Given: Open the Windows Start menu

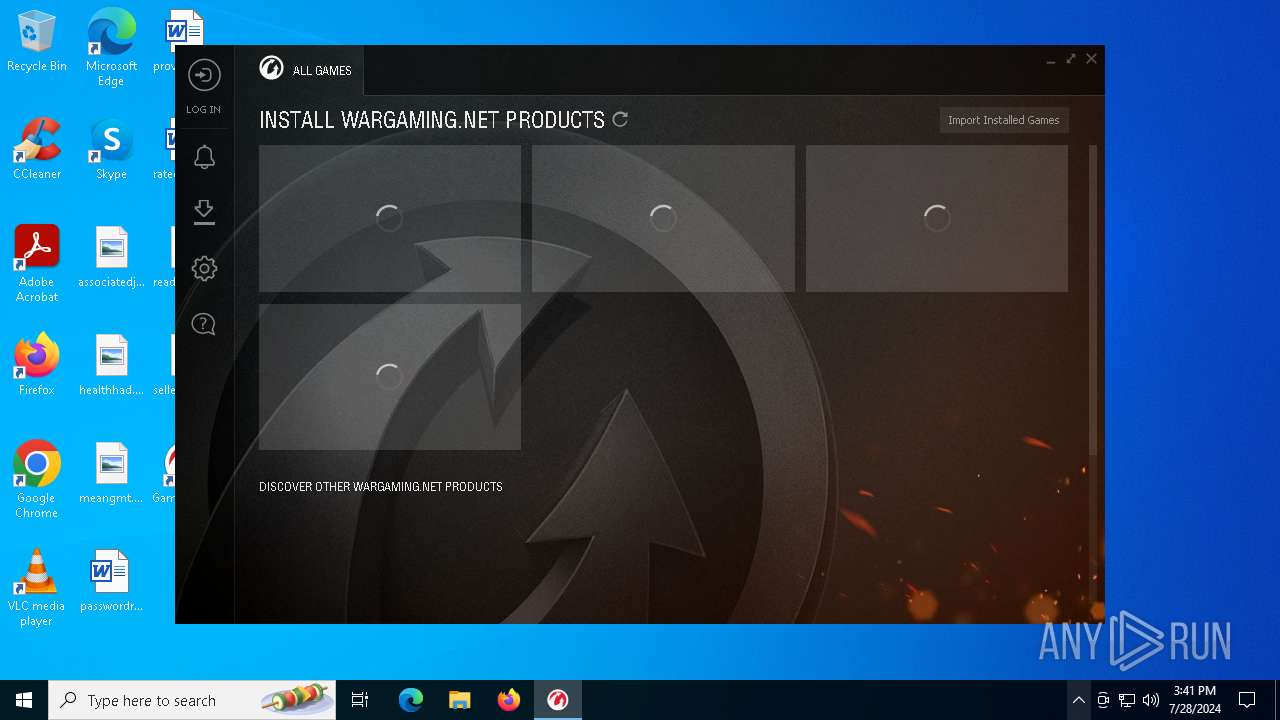Looking at the screenshot, I should (24, 700).
